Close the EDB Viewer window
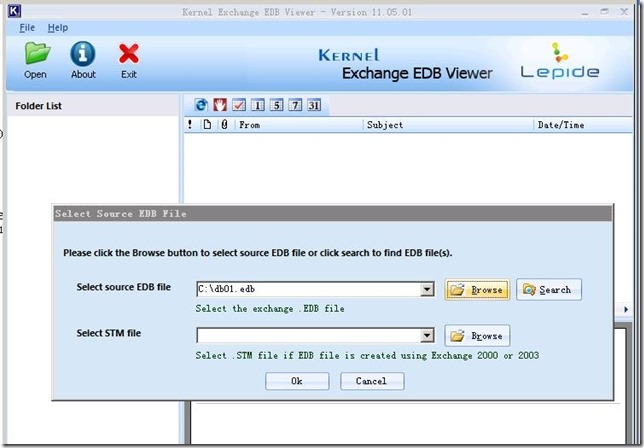This screenshot has height=448, width=644. click(x=624, y=11)
